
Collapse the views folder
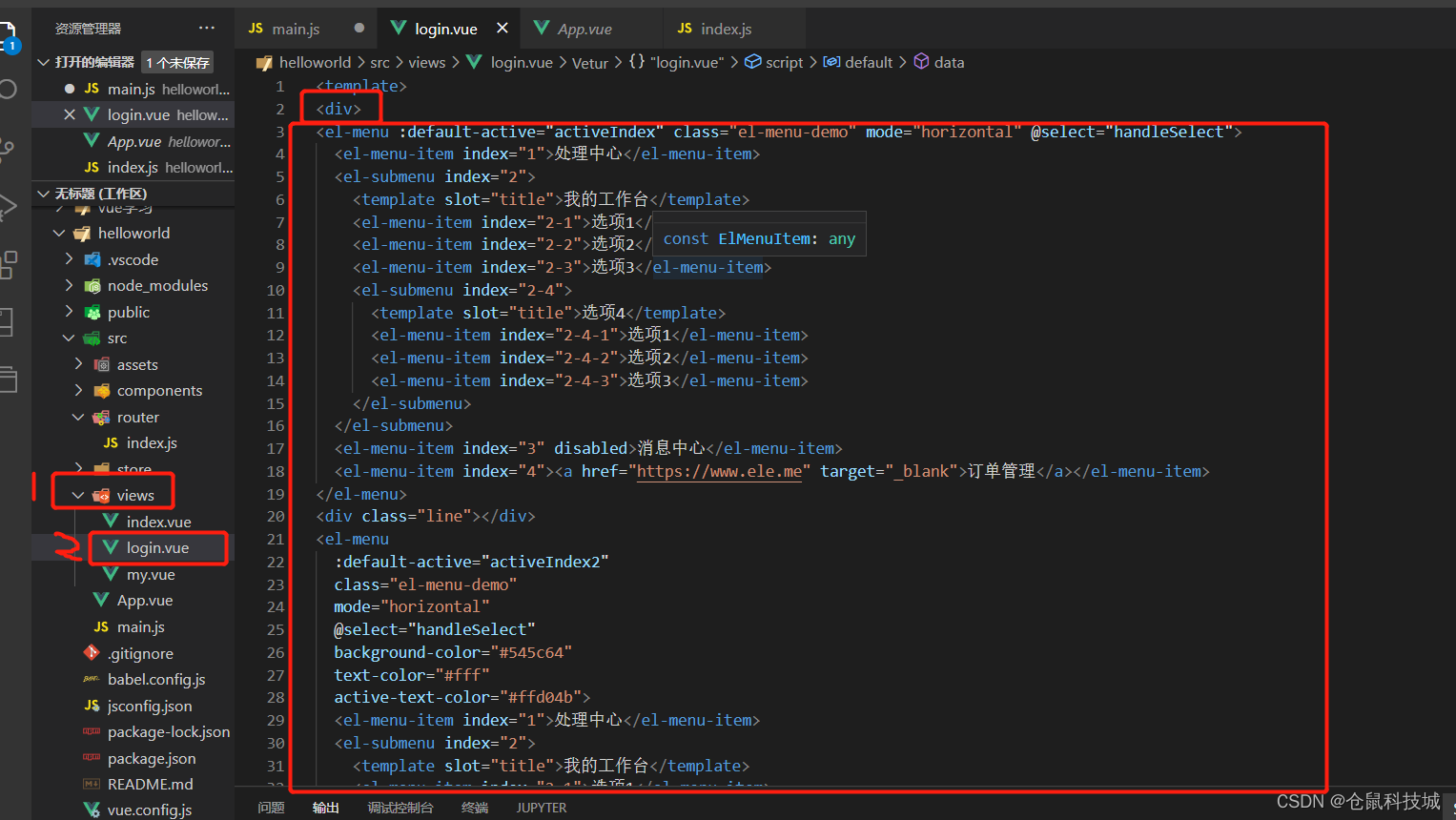[78, 495]
